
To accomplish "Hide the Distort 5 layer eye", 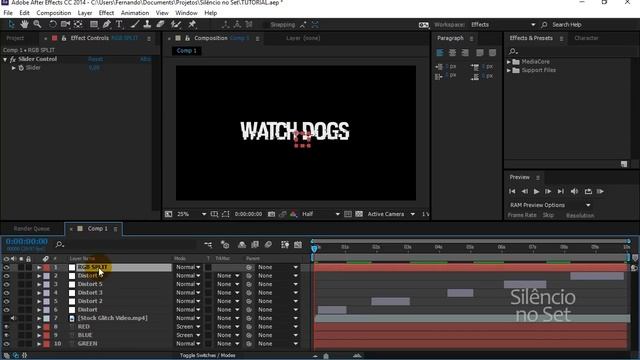I will pyautogui.click(x=6, y=284).
